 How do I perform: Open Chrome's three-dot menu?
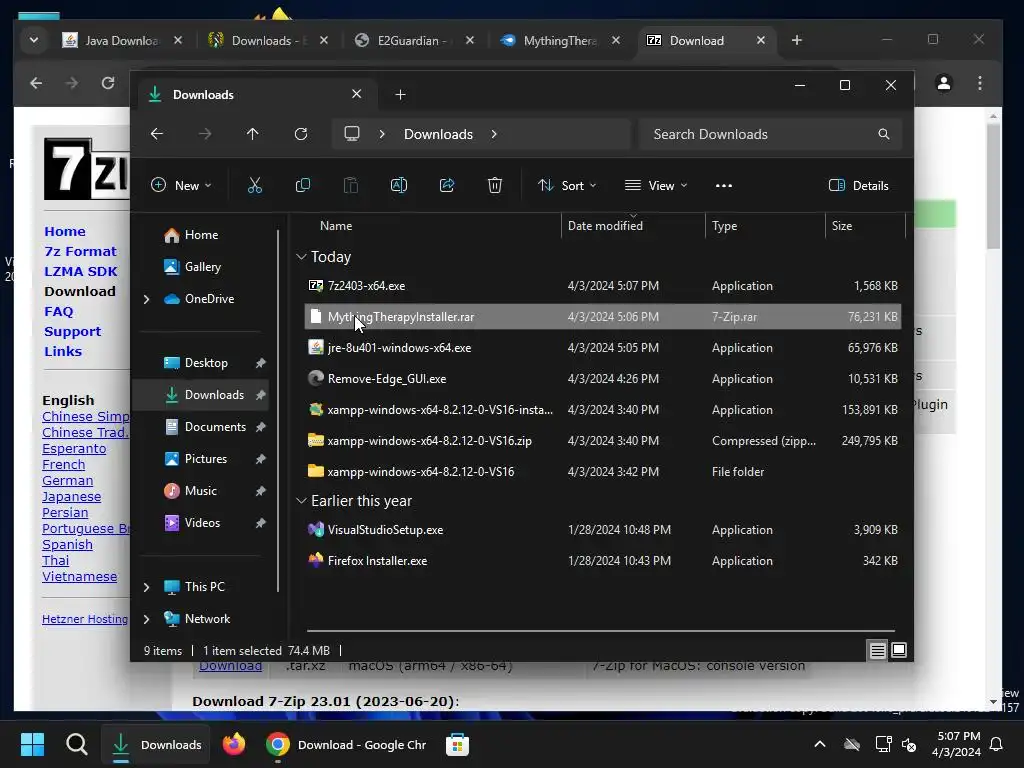(x=980, y=83)
